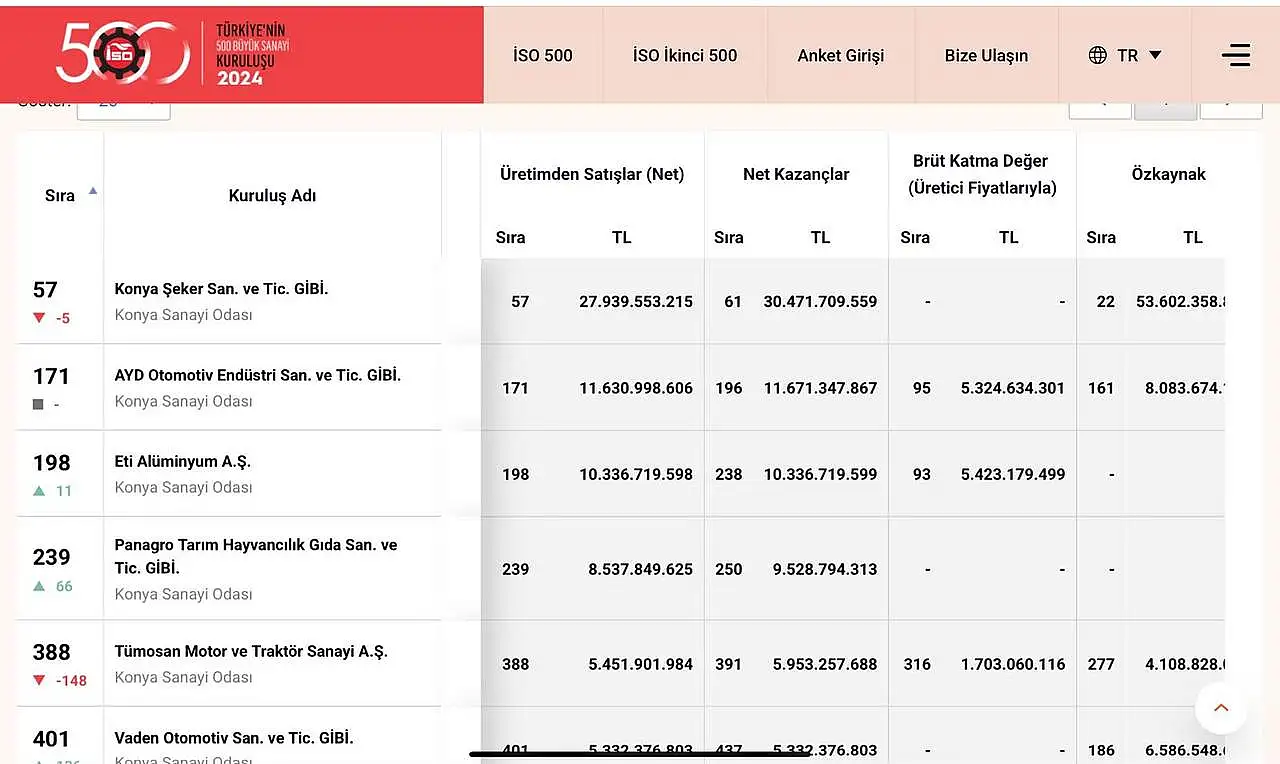The width and height of the screenshot is (1280, 764).
Task: Open Konya Şeker San. ve Tic. company
Action: (221, 288)
